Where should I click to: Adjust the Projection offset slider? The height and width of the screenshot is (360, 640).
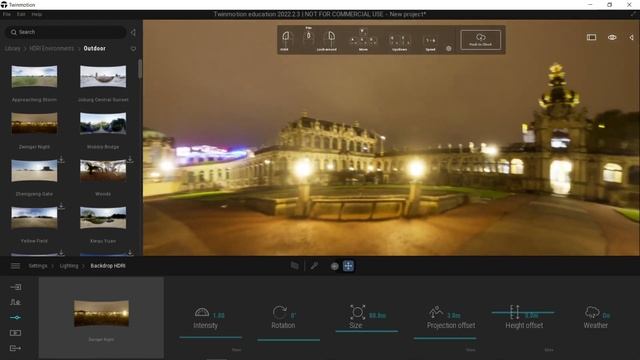click(445, 338)
